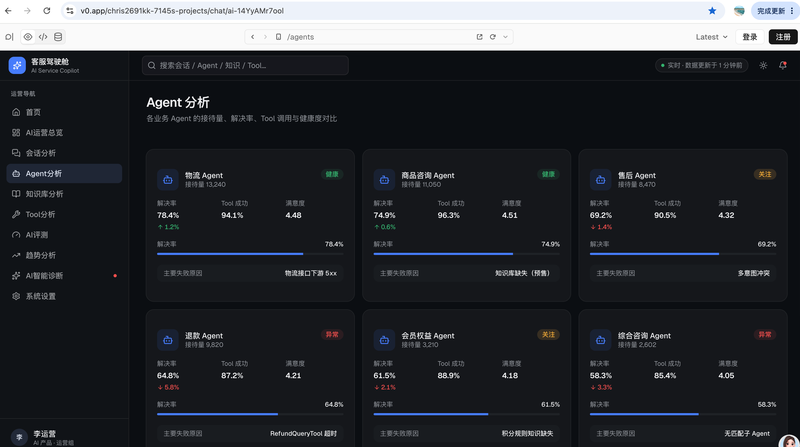This screenshot has height=447, width=800.
Task: Select Agent分析 in sidebar
Action: pos(64,173)
